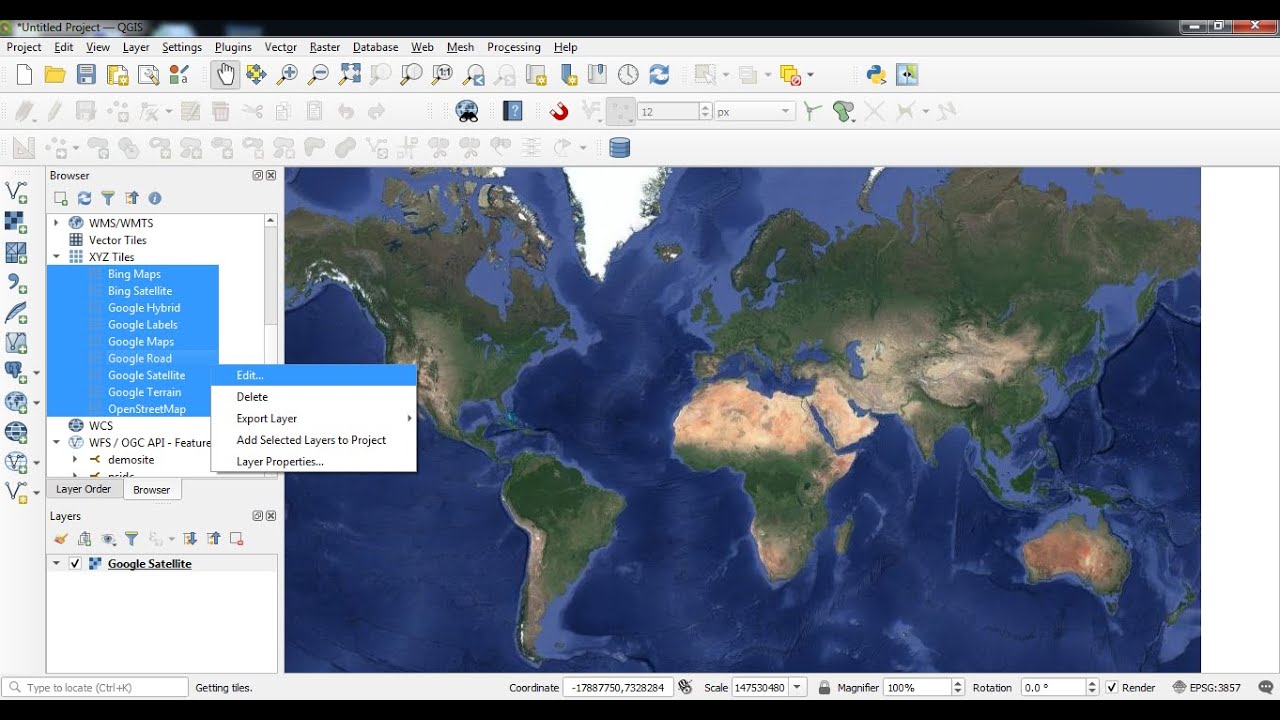Viewport: 1280px width, 720px height.
Task: Select Google Terrain in XYZ Tiles
Action: tap(145, 392)
